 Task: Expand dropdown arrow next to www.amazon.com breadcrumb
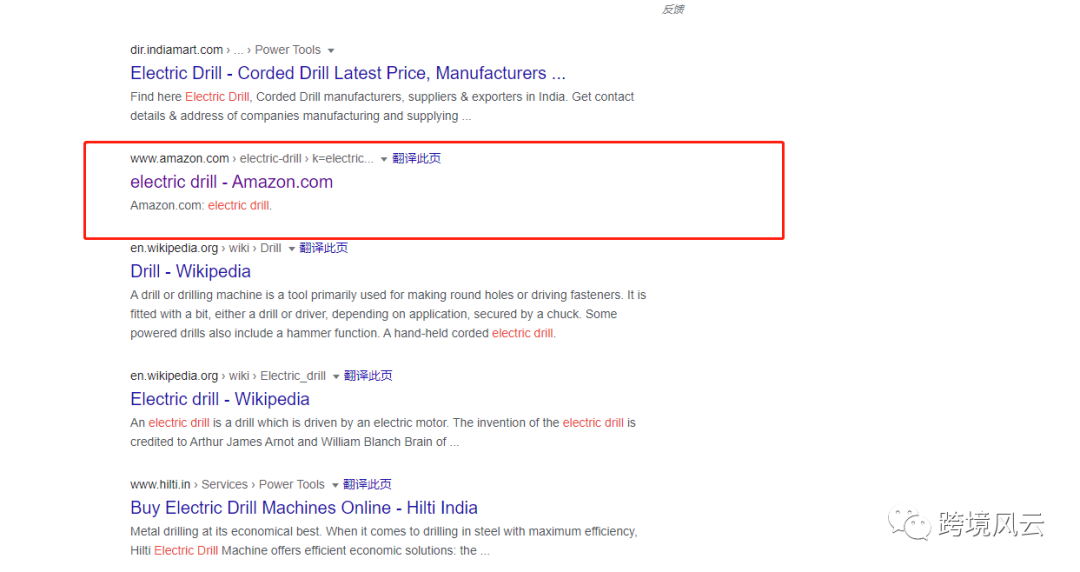click(384, 159)
